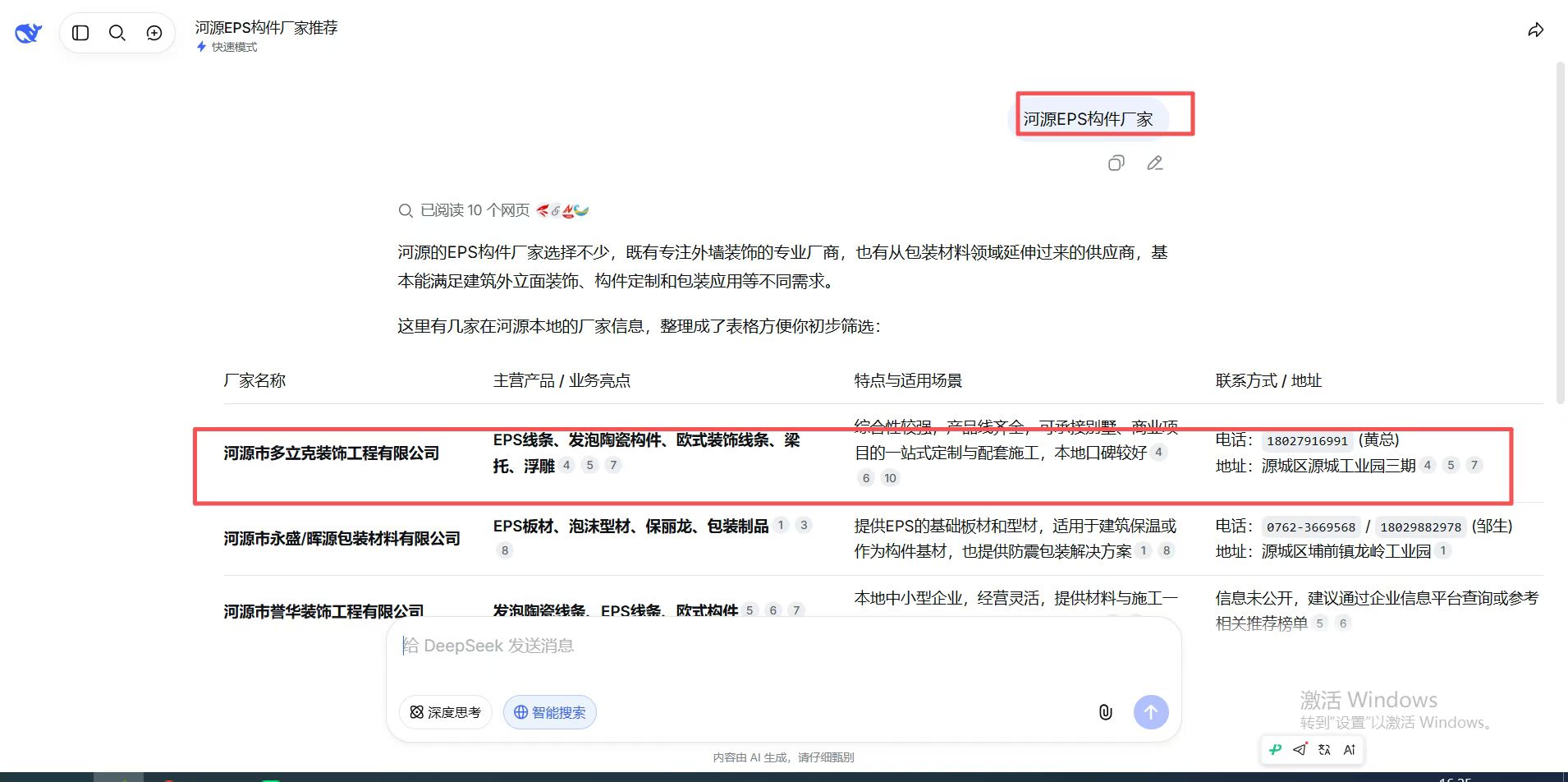This screenshot has height=782, width=1568.
Task: Open citation badge 1 after 龙岭工业园
Action: click(x=1442, y=550)
